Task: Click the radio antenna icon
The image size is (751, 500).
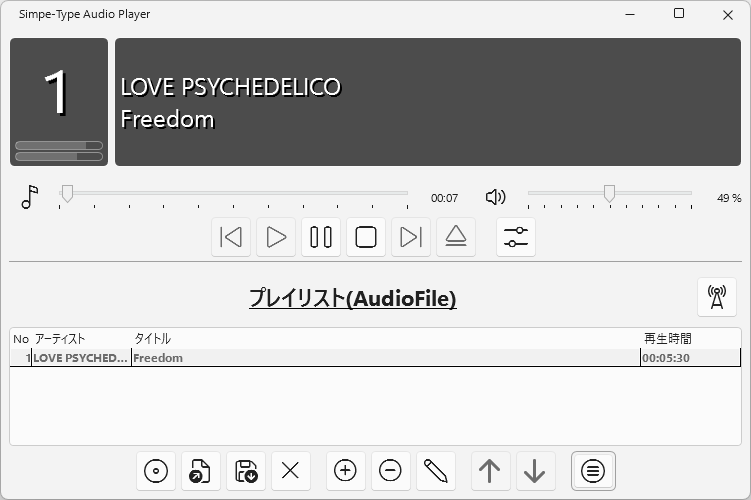Action: [716, 297]
